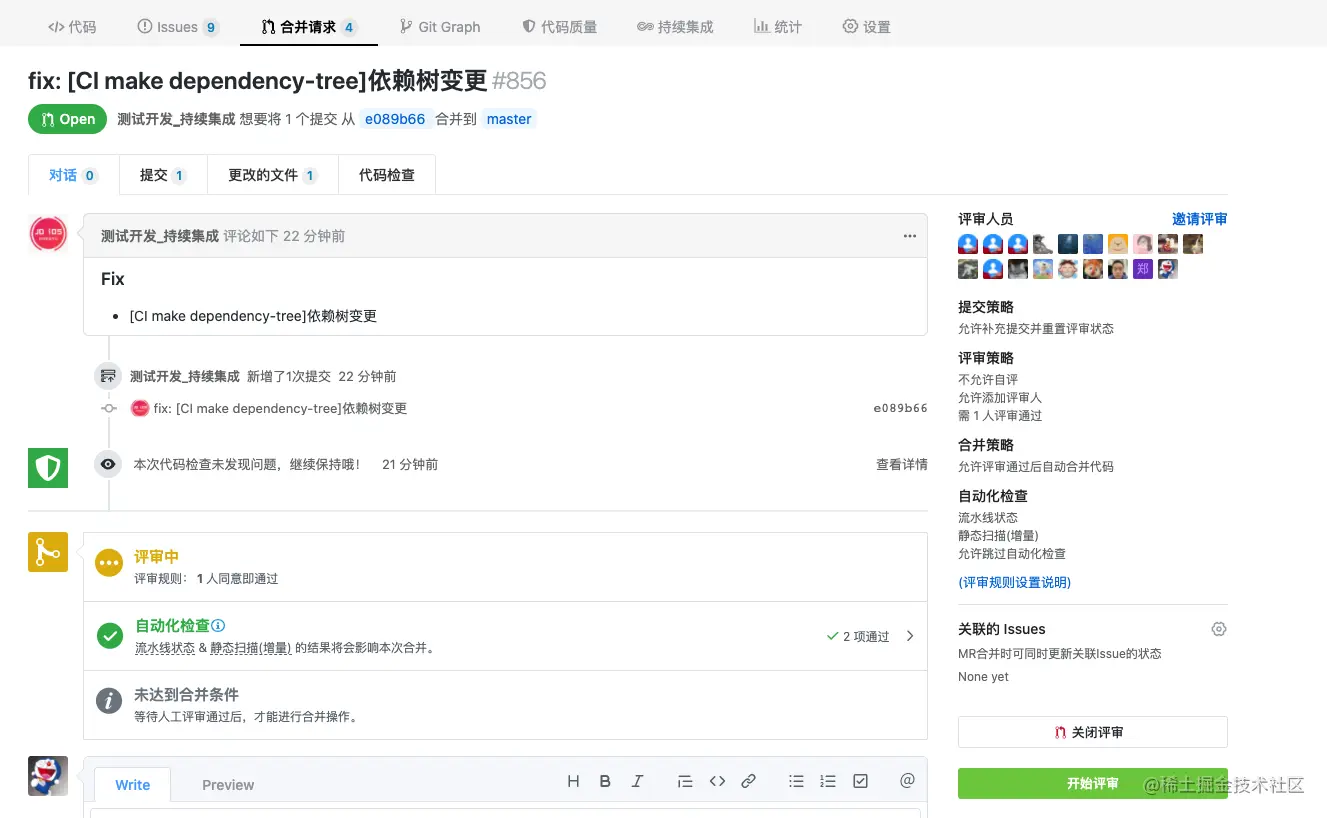The width and height of the screenshot is (1327, 818).
Task: Insert heading with the H icon
Action: 573,782
